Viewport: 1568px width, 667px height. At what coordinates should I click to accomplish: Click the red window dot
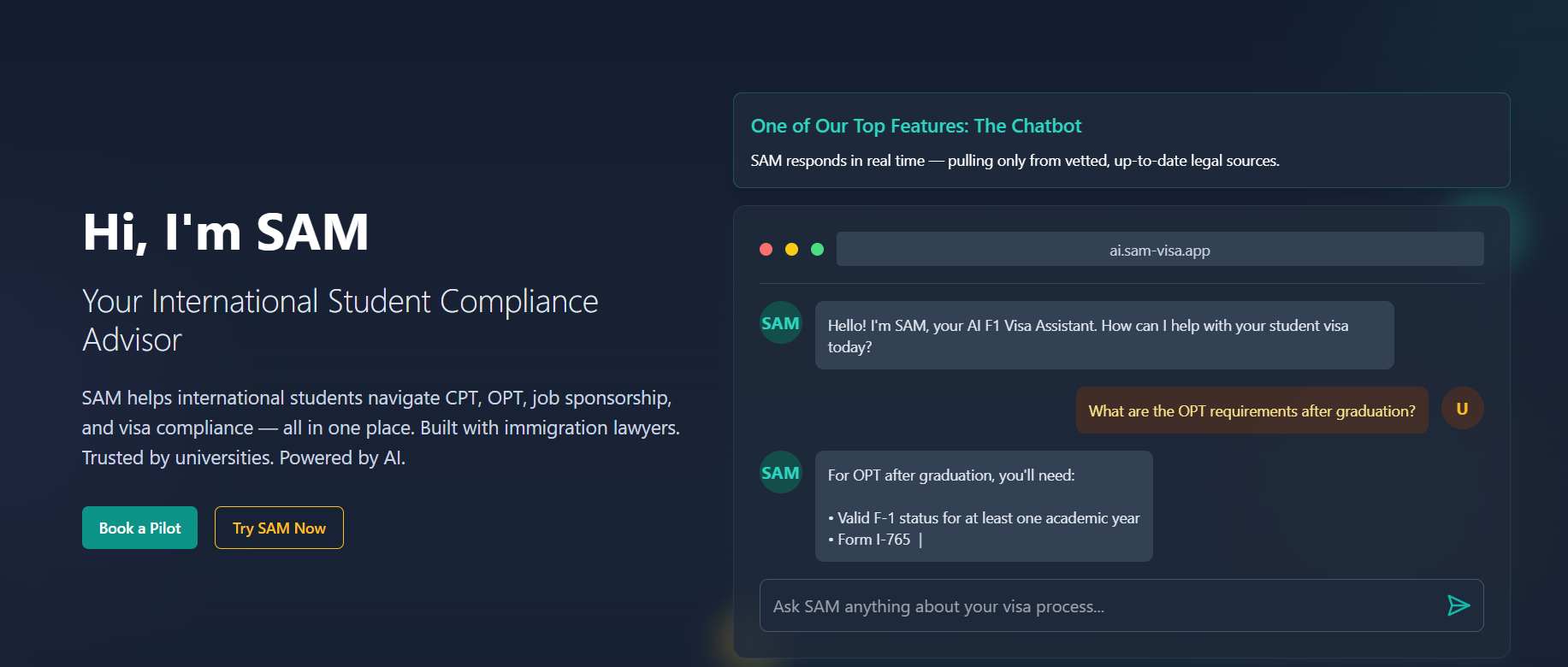coord(766,249)
